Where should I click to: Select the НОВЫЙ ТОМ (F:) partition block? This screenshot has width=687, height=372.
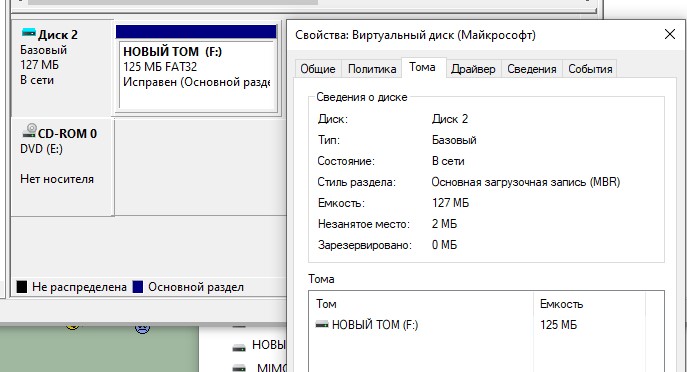pos(196,68)
